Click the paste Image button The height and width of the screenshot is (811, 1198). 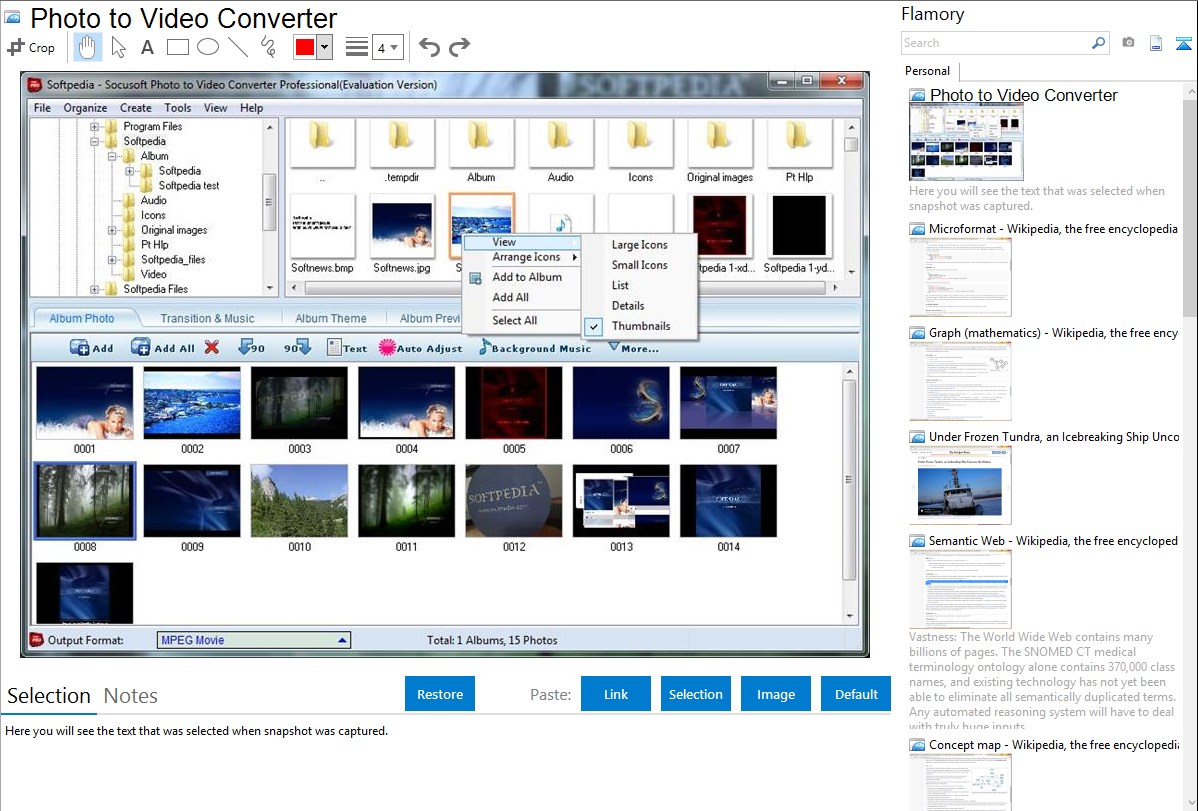[776, 694]
